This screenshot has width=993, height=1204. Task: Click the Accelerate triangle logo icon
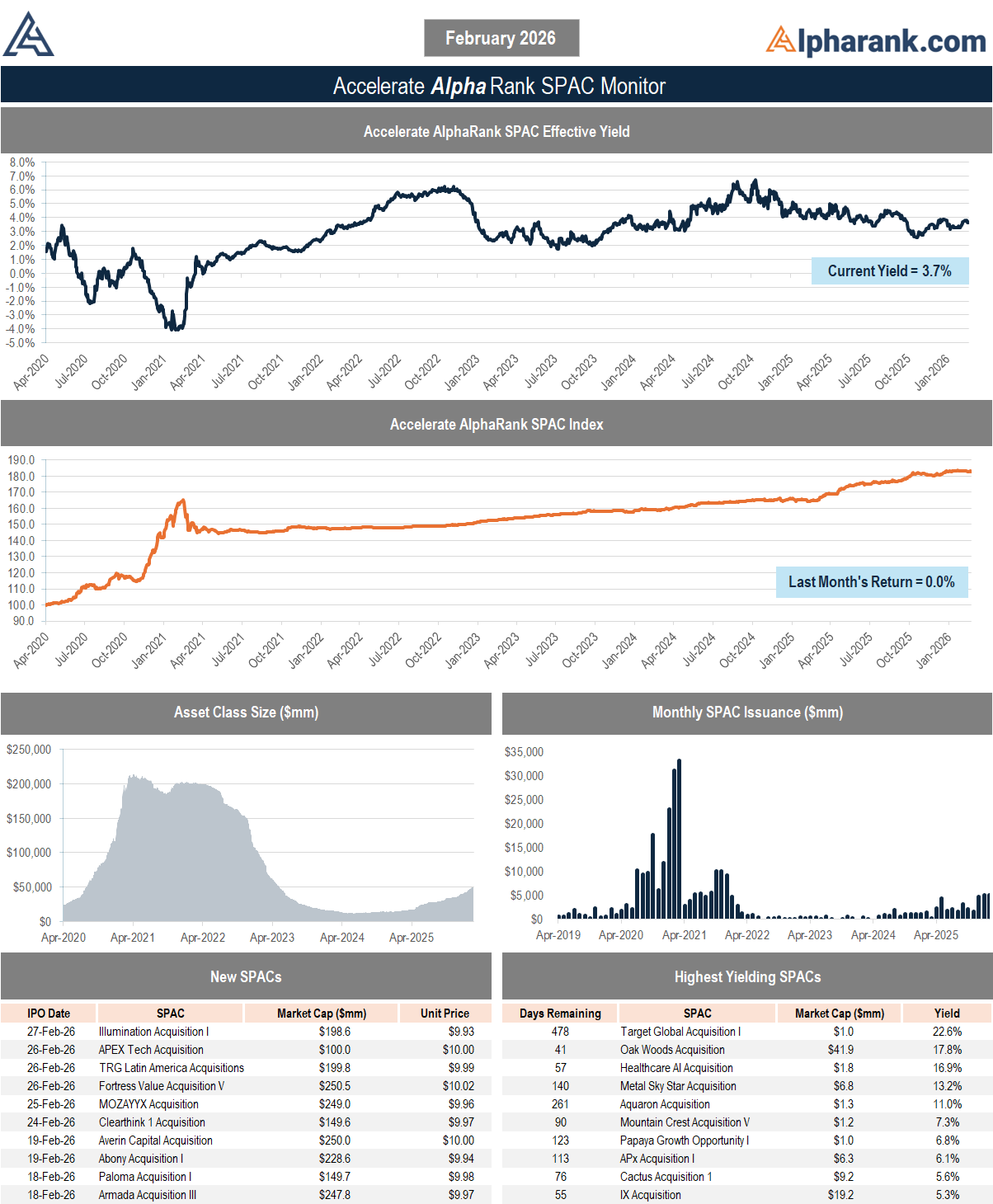pos(28,35)
